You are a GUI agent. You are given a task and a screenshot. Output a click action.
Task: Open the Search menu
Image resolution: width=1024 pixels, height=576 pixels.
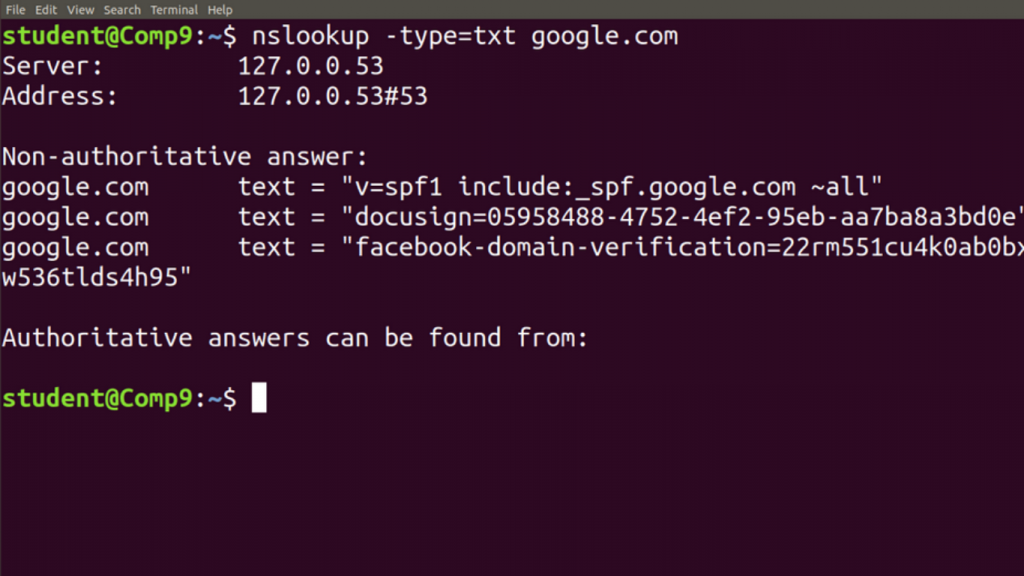coord(121,9)
